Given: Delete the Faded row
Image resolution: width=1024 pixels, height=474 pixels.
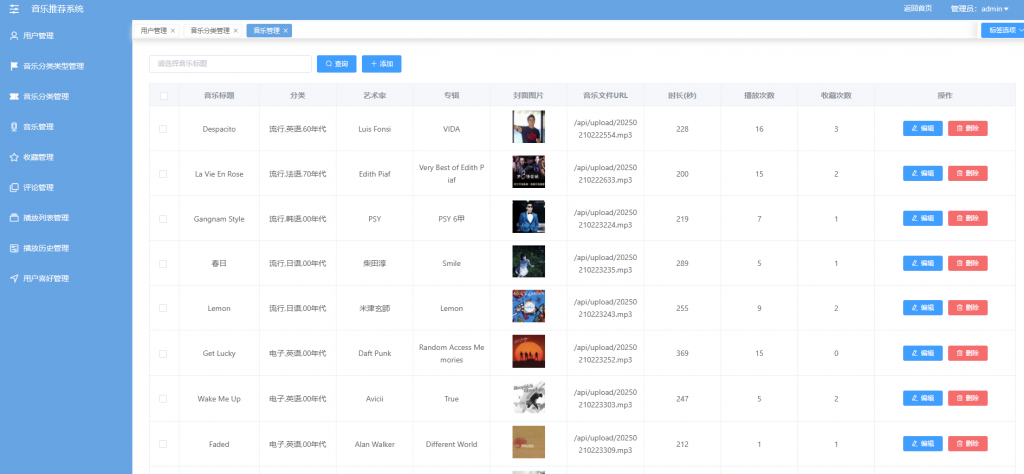Looking at the screenshot, I should pyautogui.click(x=967, y=443).
